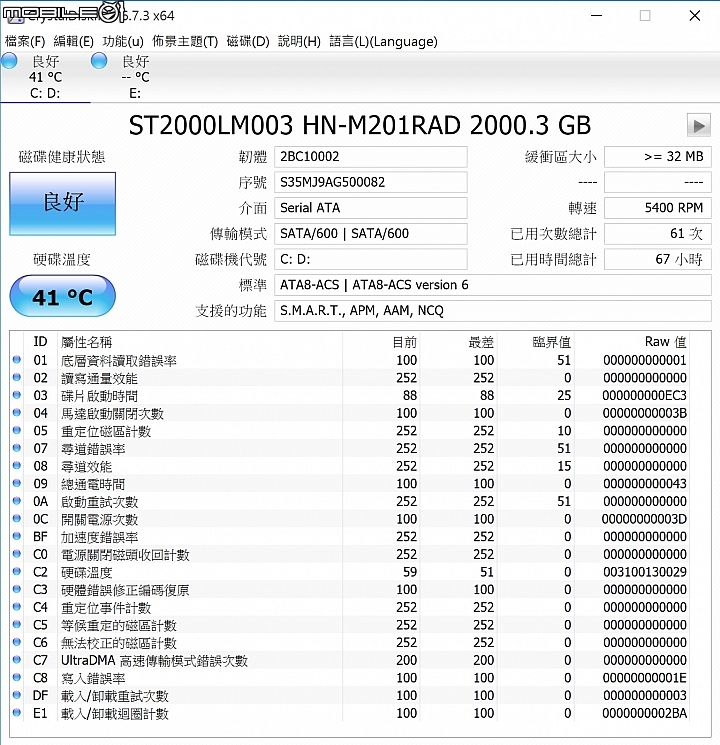Open the 功能(u) menu

pyautogui.click(x=123, y=41)
